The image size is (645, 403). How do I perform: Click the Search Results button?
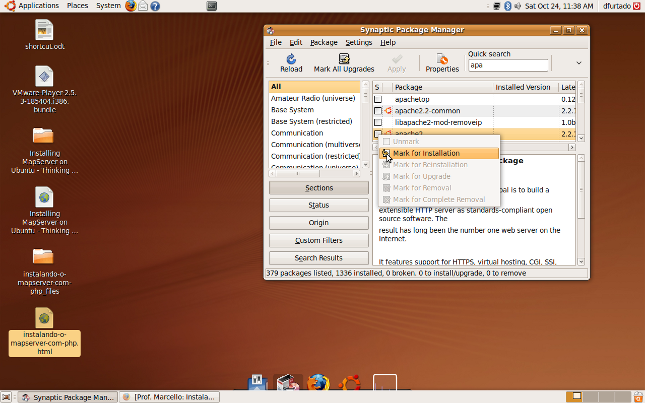318,258
